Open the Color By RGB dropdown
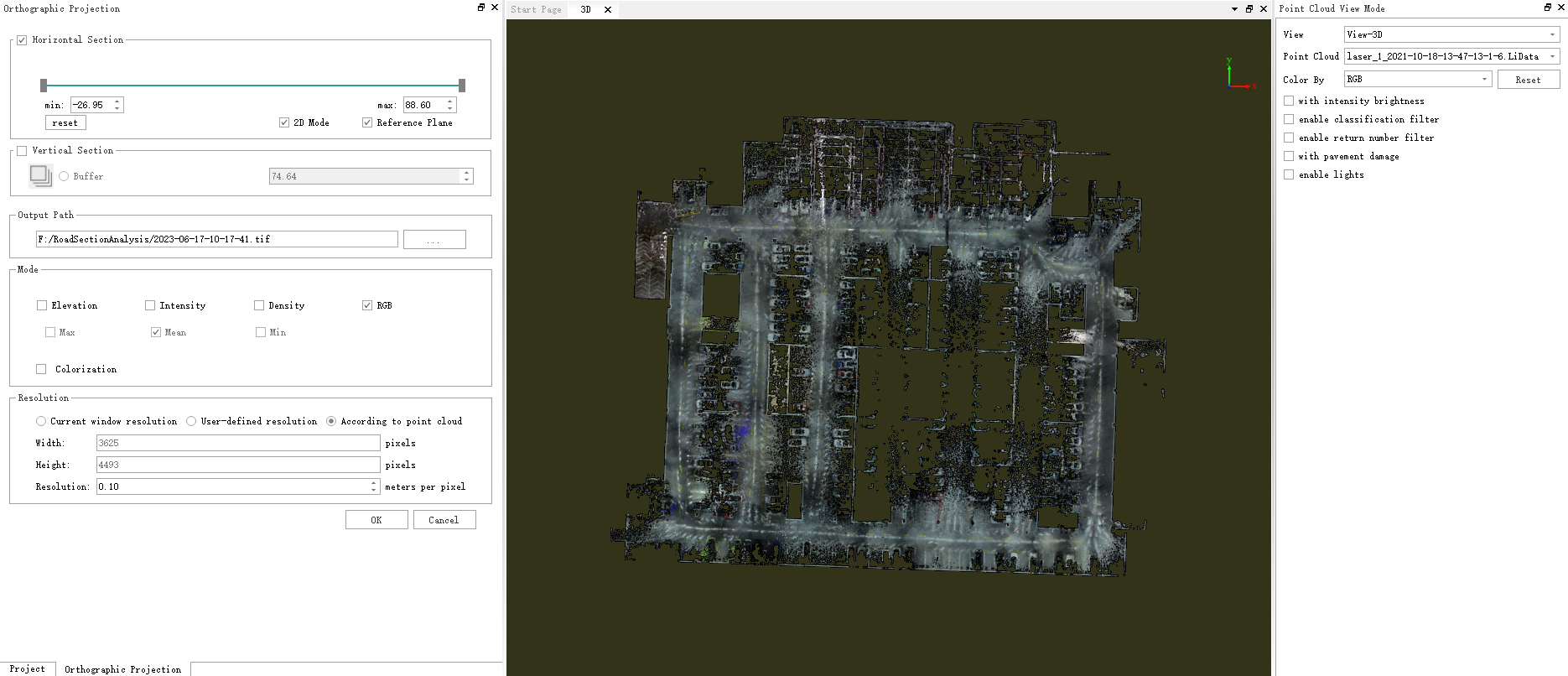 point(1418,79)
